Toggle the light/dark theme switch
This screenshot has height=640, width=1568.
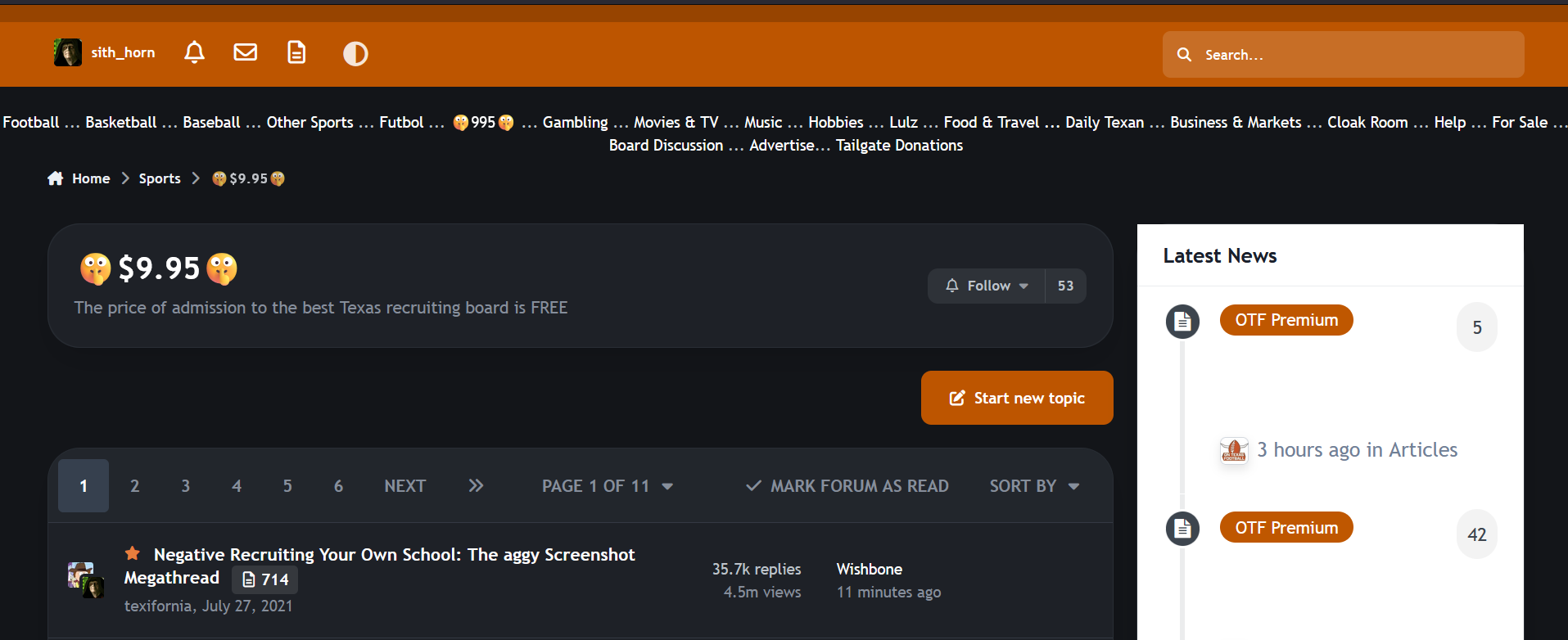pos(355,54)
